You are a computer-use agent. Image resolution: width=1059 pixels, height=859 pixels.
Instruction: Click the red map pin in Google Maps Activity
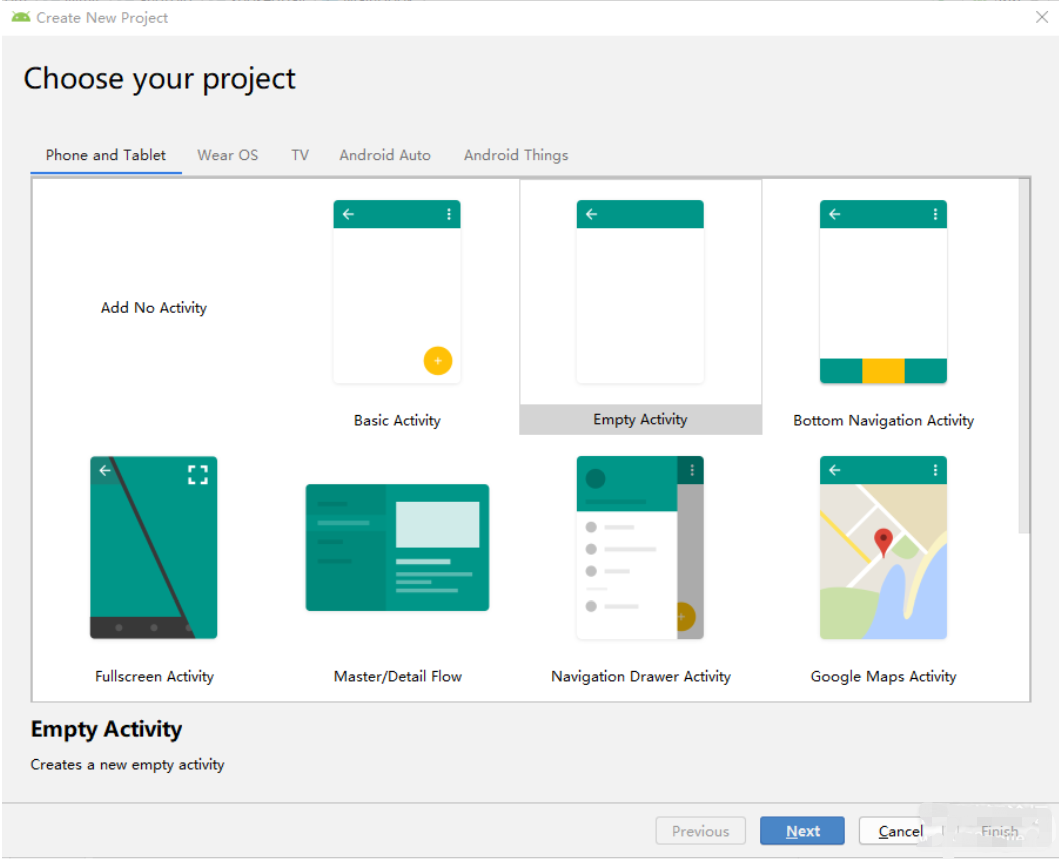tap(883, 542)
